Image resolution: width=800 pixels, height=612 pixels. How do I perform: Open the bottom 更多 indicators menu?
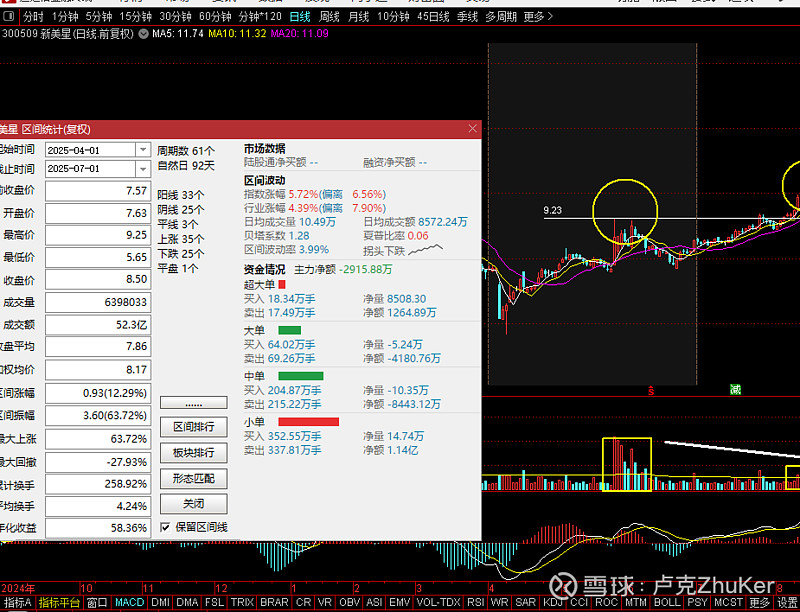pos(759,603)
